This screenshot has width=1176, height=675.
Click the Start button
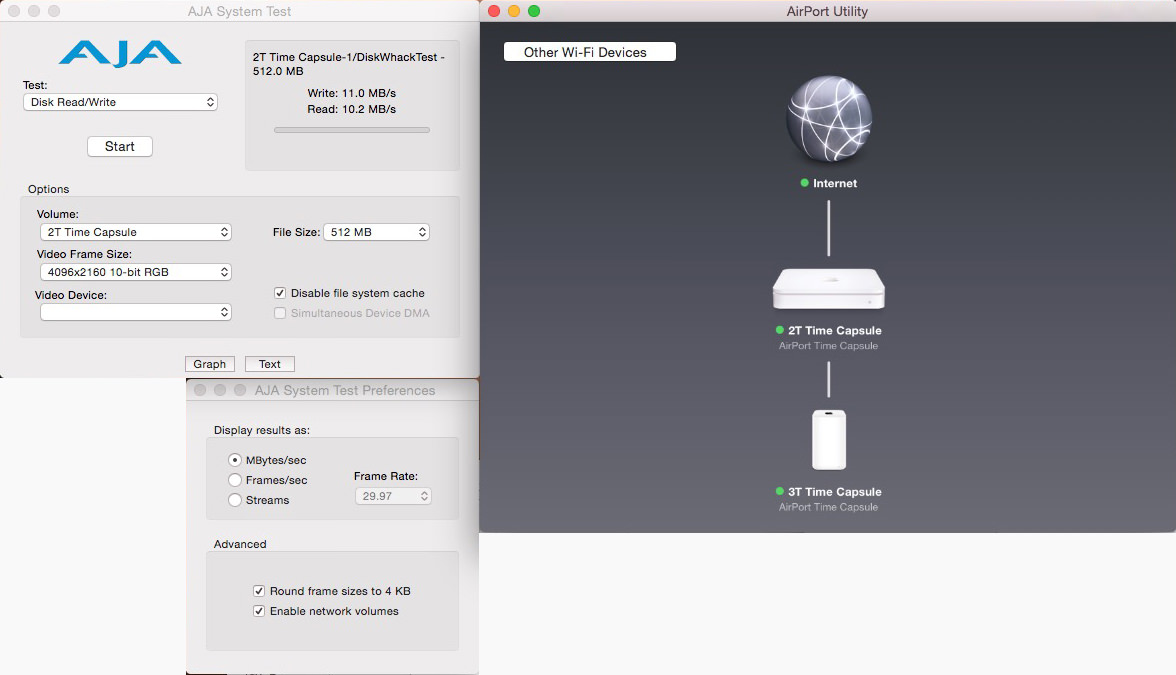point(120,146)
